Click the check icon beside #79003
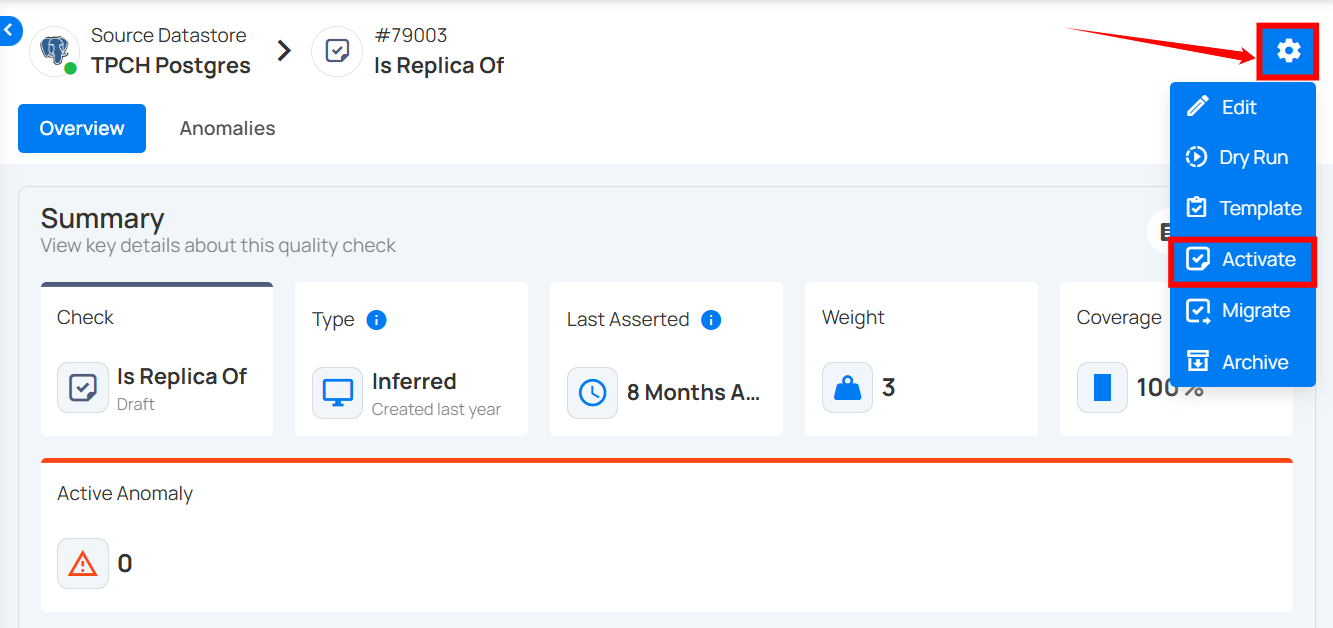 pyautogui.click(x=337, y=52)
